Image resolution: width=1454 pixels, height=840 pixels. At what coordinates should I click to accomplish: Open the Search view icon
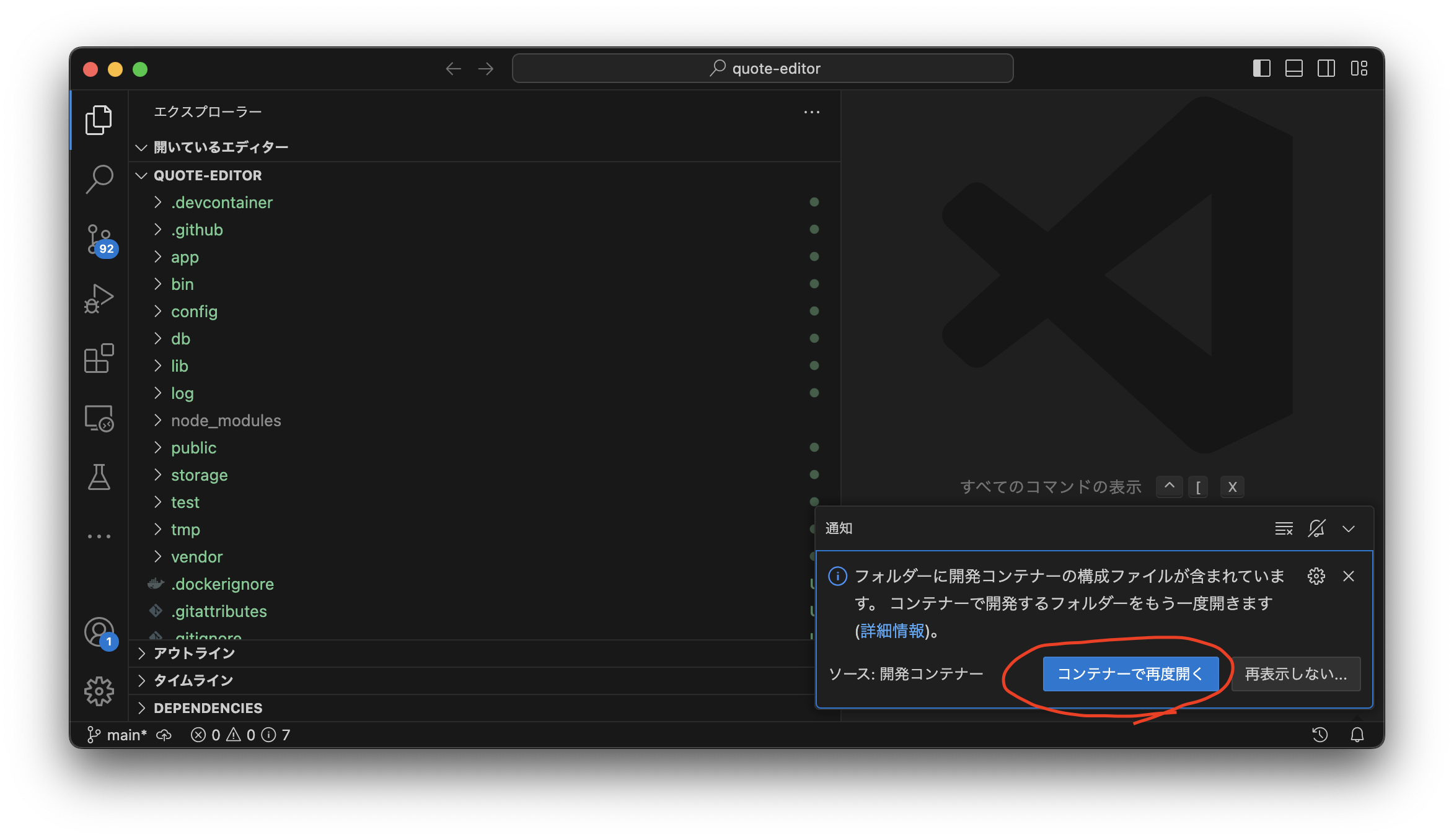(x=99, y=179)
